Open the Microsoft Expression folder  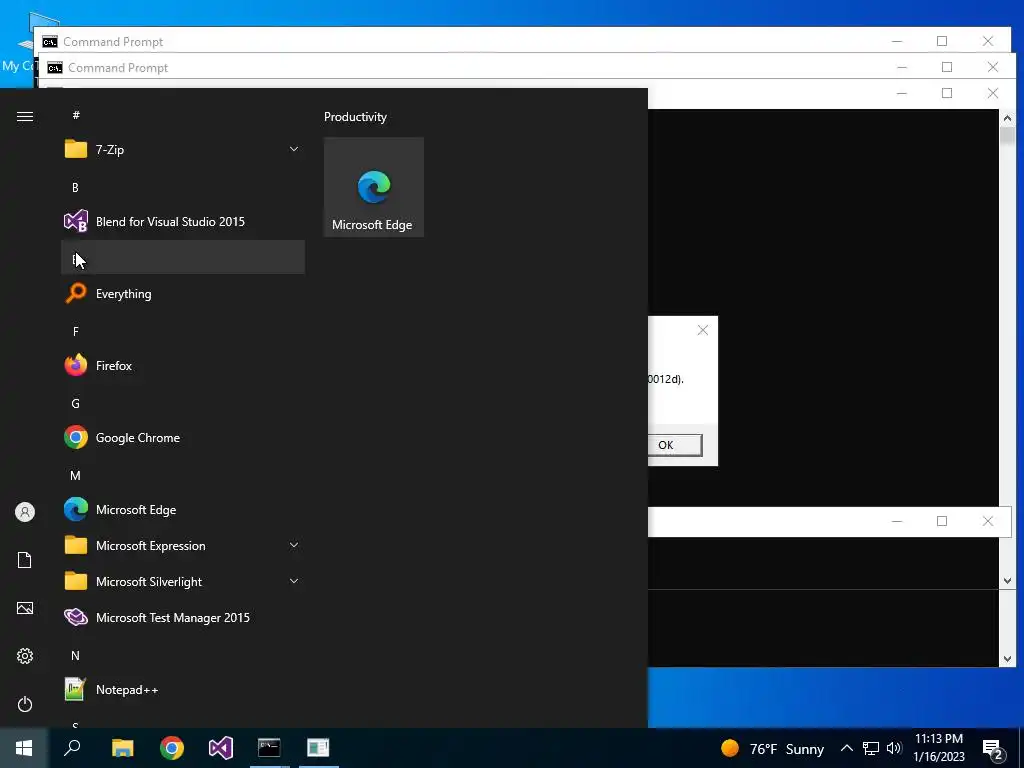183,545
